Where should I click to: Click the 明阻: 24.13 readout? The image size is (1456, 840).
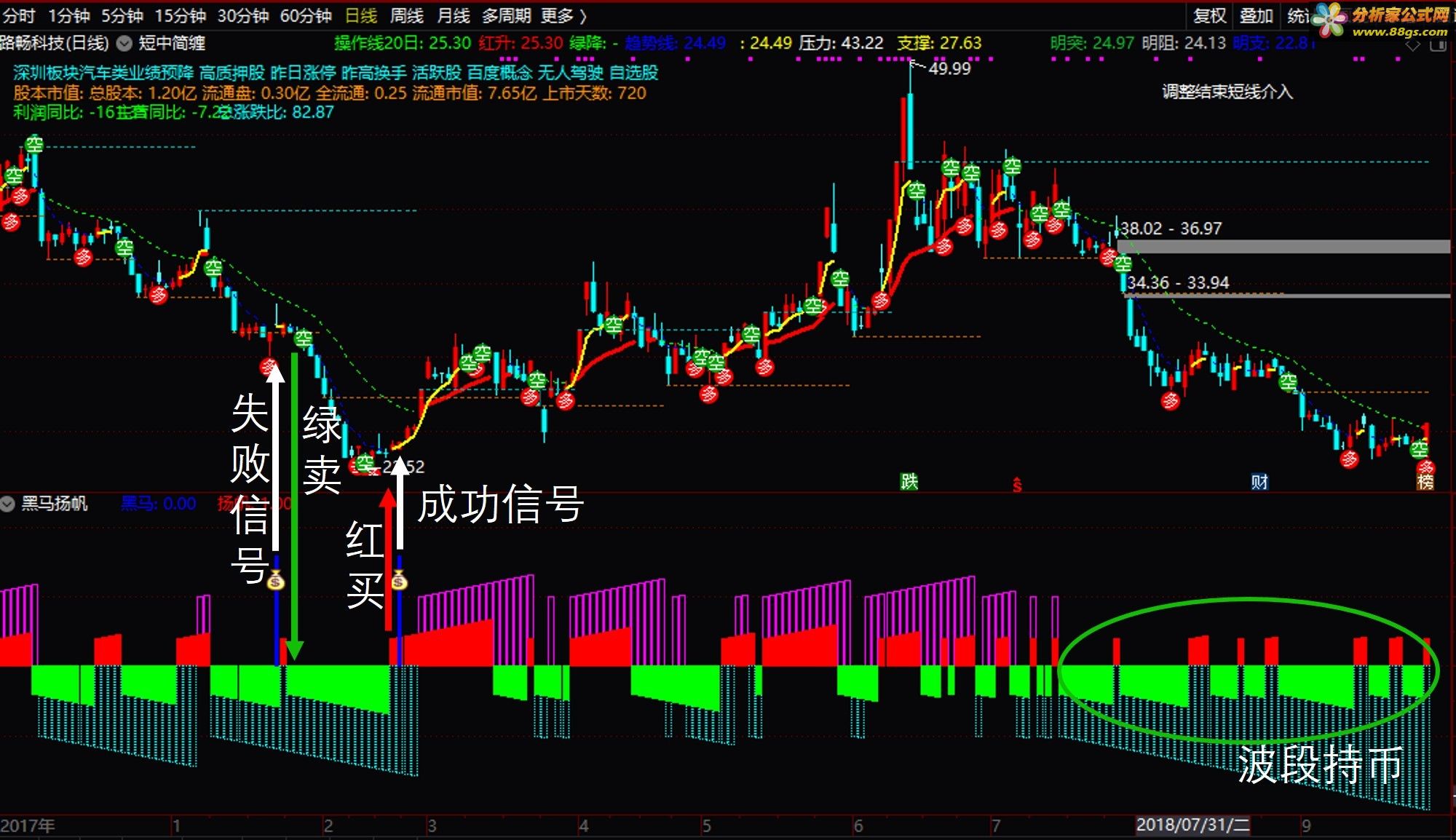coord(1184,43)
